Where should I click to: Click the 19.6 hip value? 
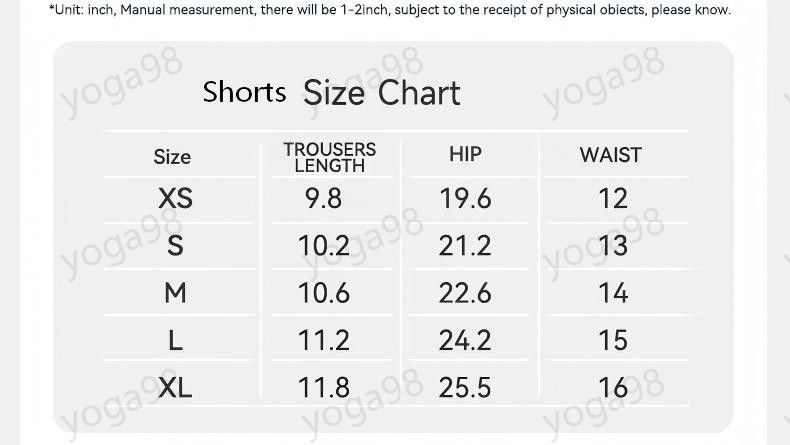[465, 198]
